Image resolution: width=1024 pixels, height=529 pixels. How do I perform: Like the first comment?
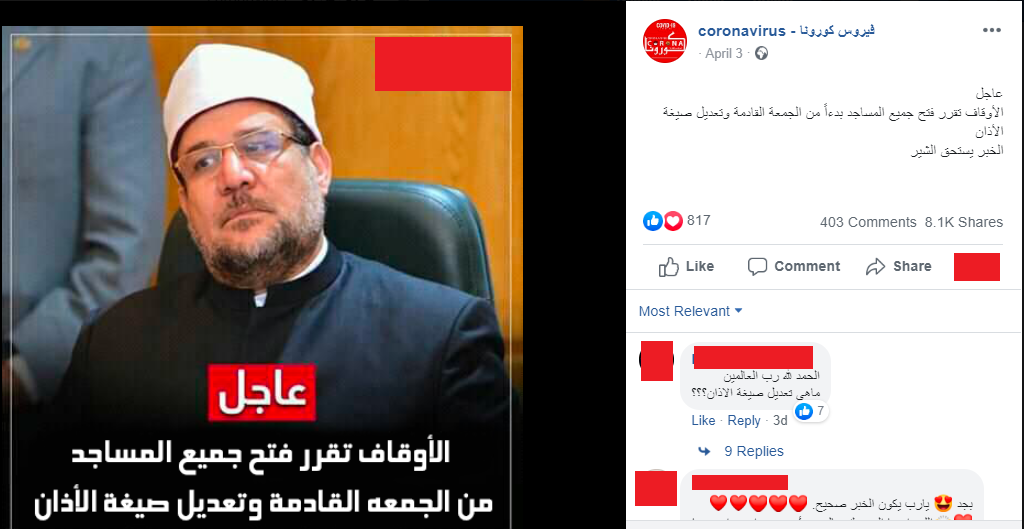pyautogui.click(x=703, y=421)
